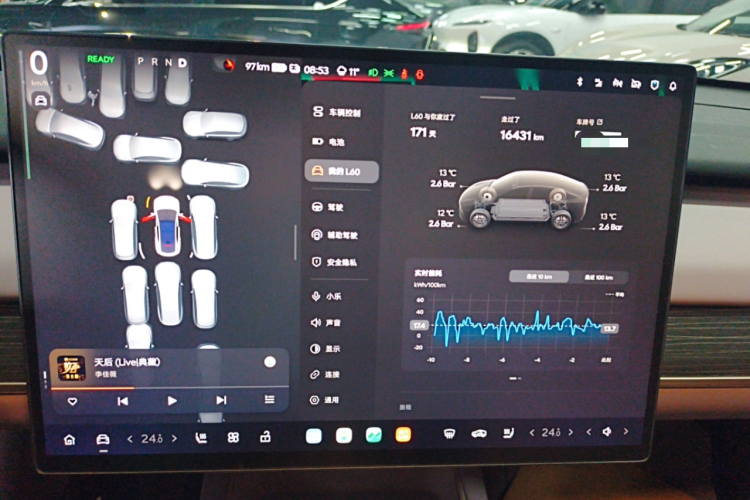750x500 pixels.
Task: Tap the settings menu scrollbar
Action: tap(295, 243)
